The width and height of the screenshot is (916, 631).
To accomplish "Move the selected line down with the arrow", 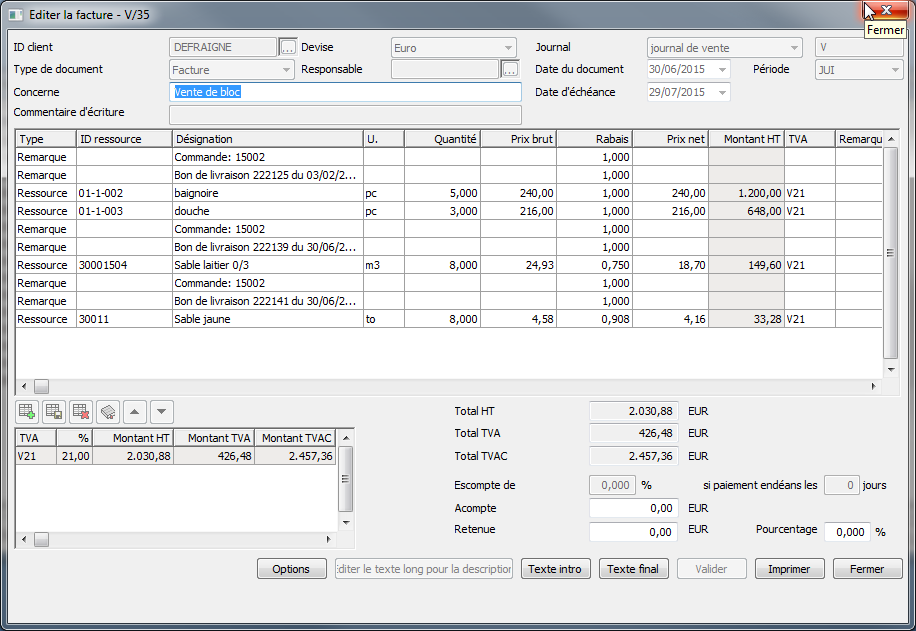I will [162, 411].
